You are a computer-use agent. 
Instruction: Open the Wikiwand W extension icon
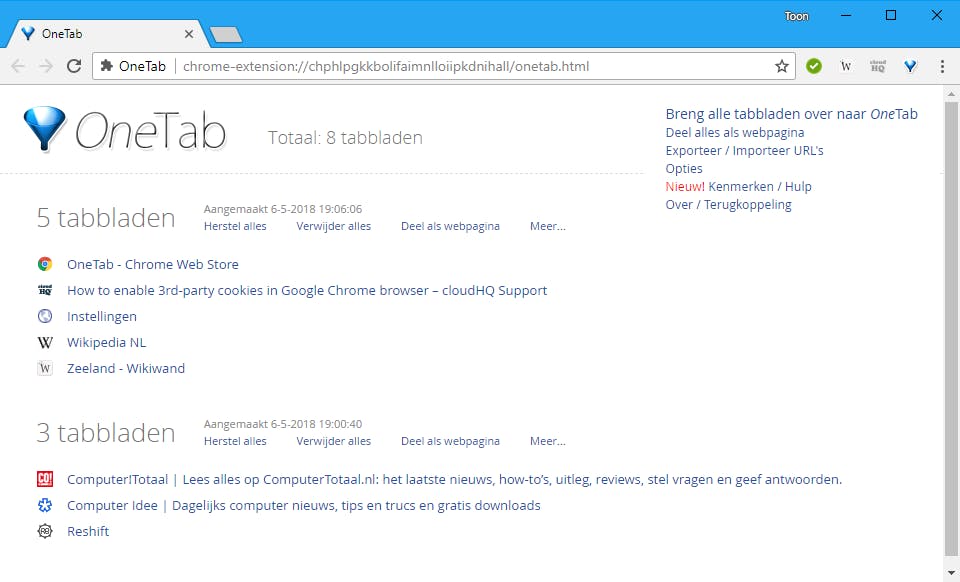846,66
